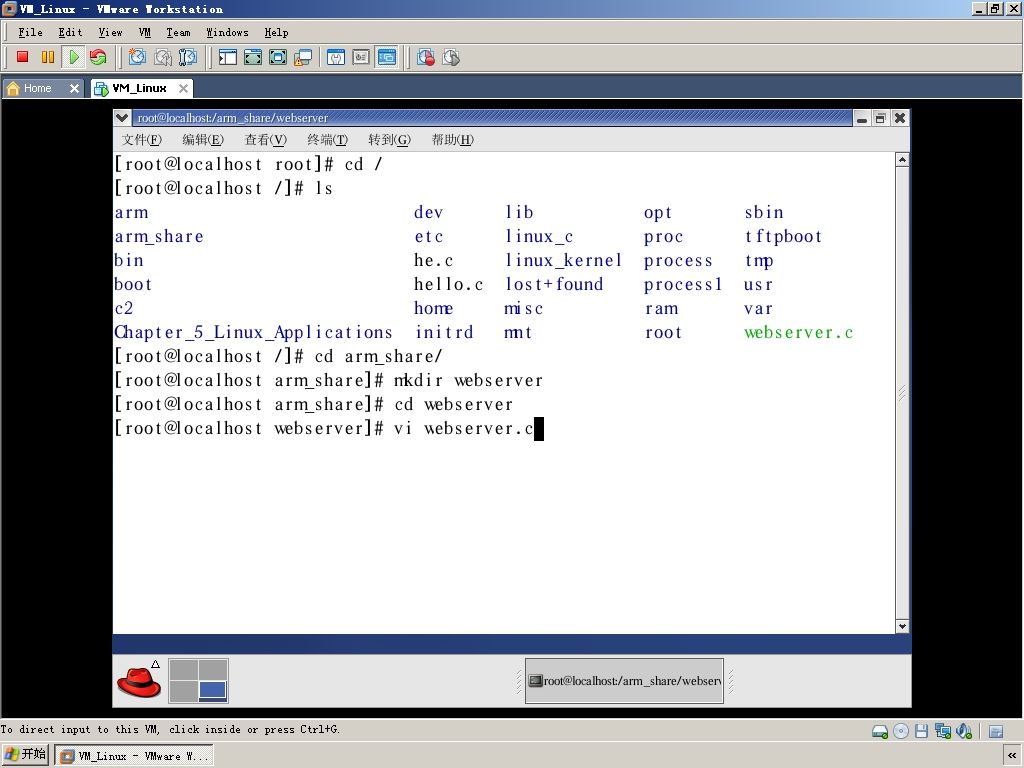Screen dimensions: 1024x768
Task: Click root@localhost terminal button in GNOME panel
Action: pos(624,680)
